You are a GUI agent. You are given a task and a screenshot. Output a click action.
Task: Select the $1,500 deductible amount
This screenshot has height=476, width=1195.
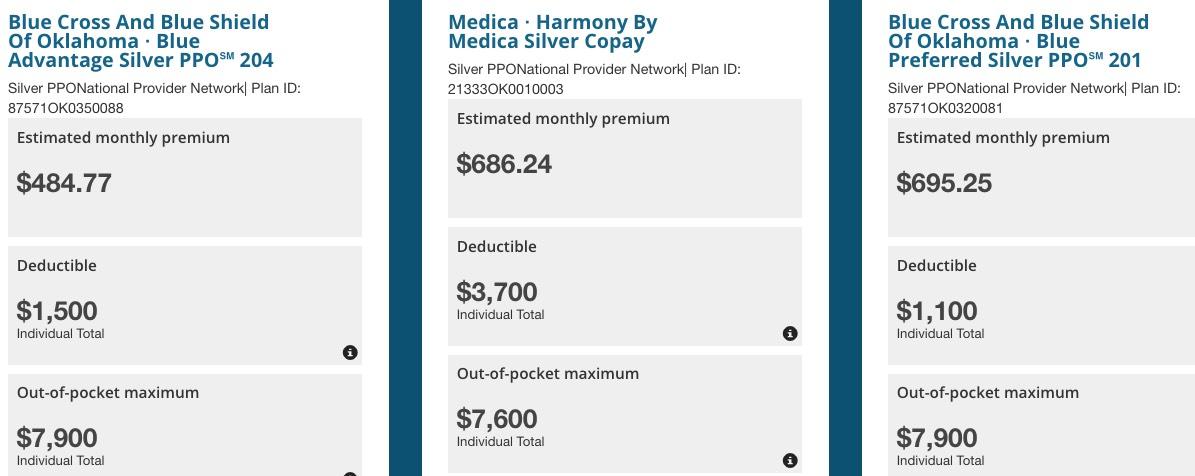coord(57,311)
